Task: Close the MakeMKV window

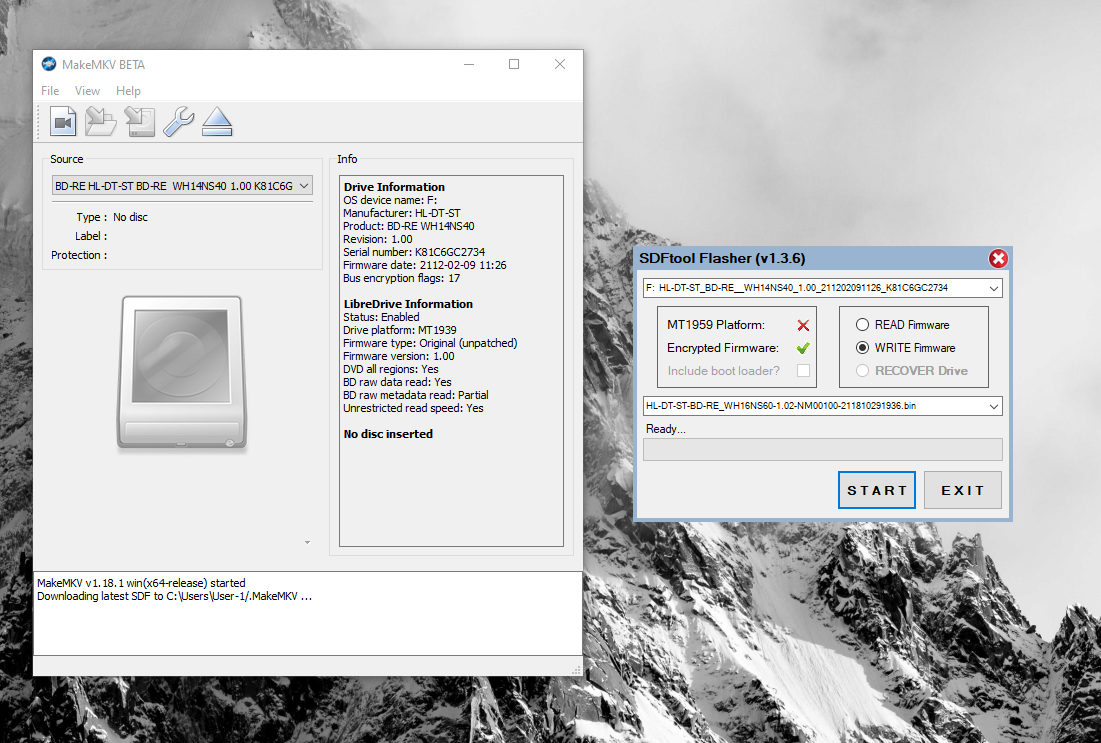Action: pyautogui.click(x=560, y=64)
